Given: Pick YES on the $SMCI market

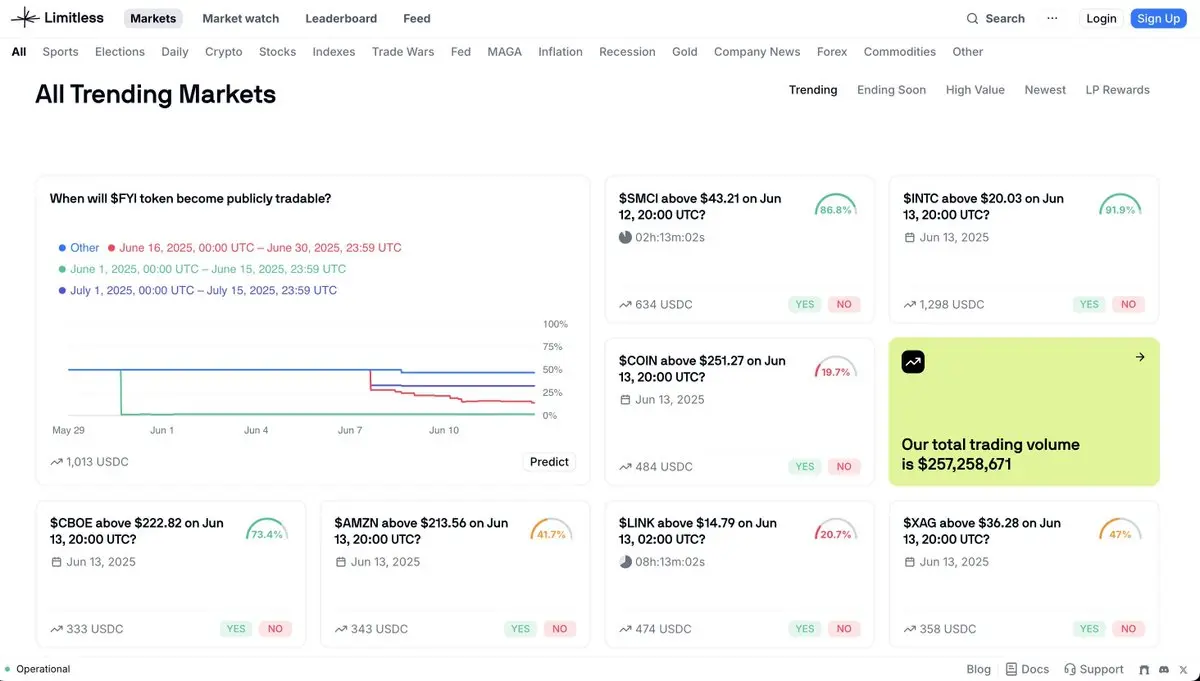Looking at the screenshot, I should coord(805,304).
